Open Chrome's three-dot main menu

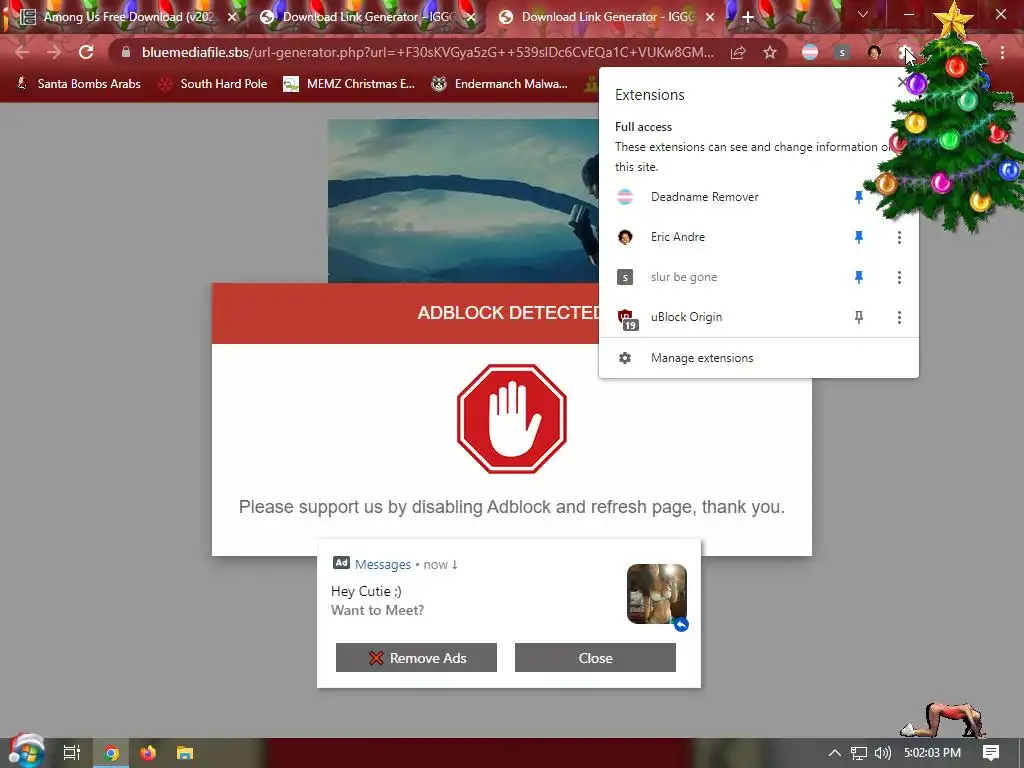coord(1002,52)
